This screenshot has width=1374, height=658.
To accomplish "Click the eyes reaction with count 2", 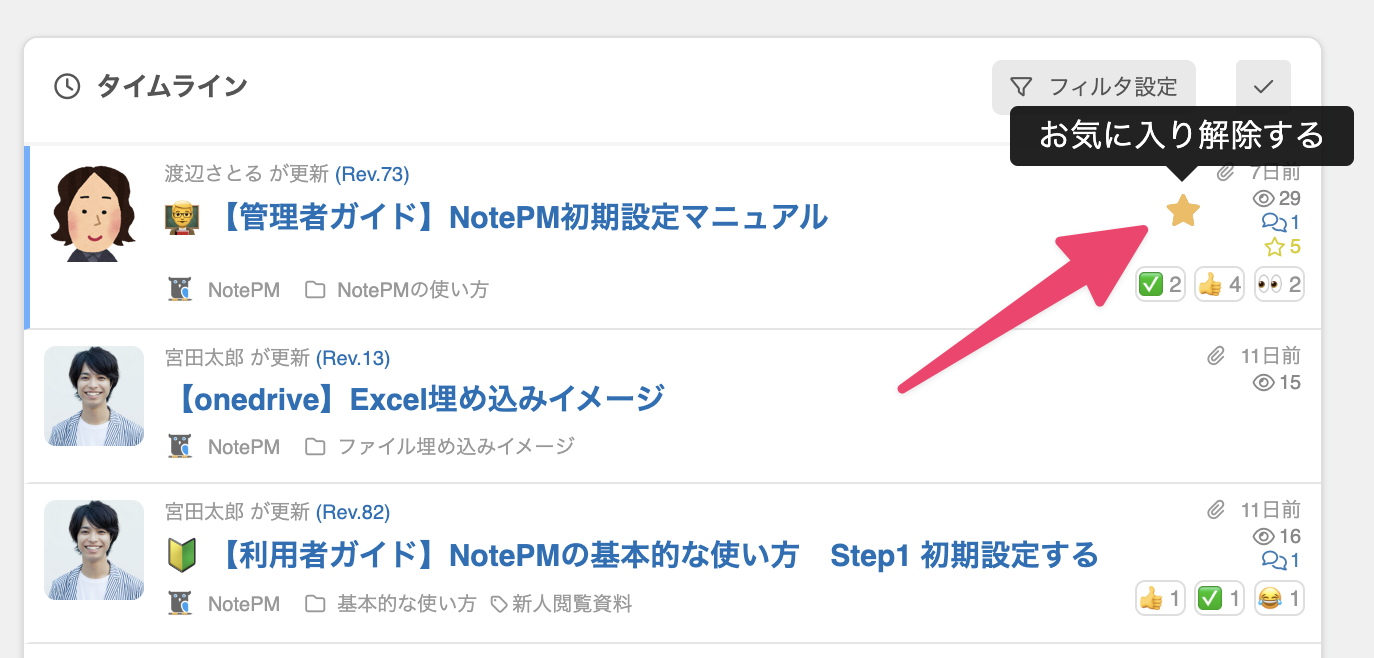I will [1279, 285].
